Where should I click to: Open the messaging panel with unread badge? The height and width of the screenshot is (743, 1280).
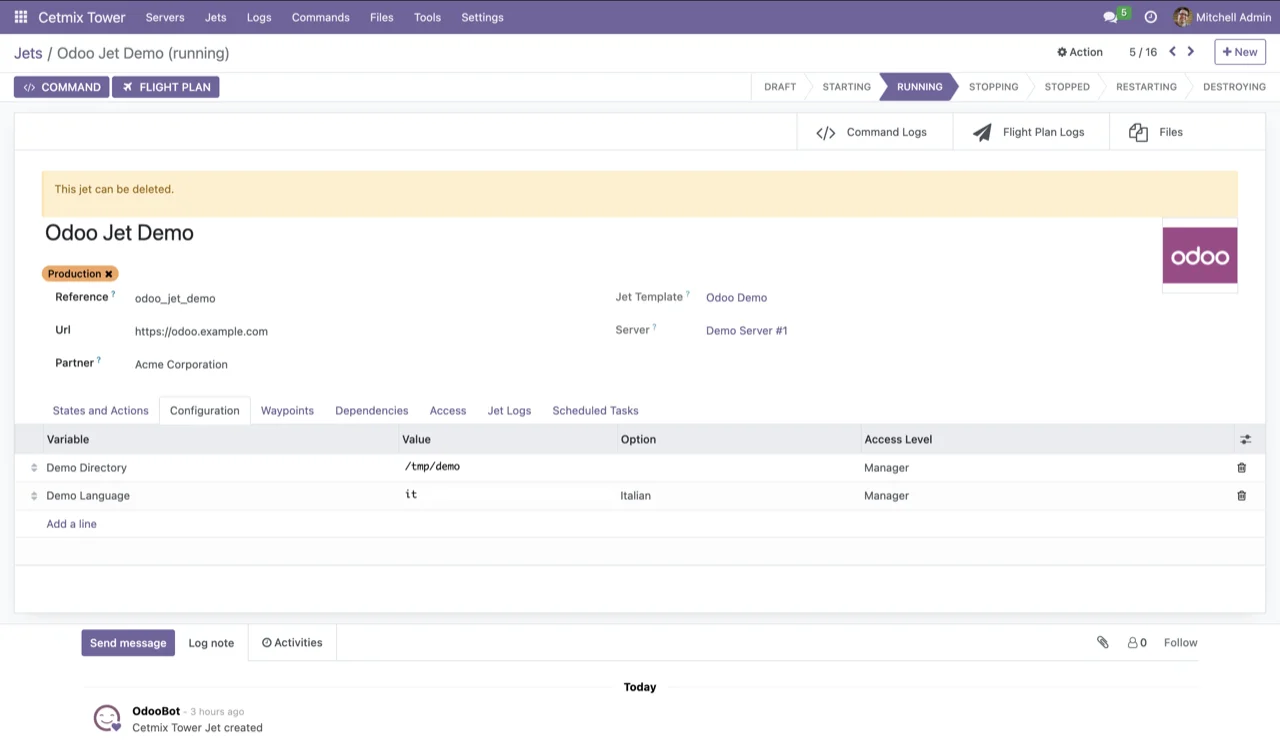1110,17
